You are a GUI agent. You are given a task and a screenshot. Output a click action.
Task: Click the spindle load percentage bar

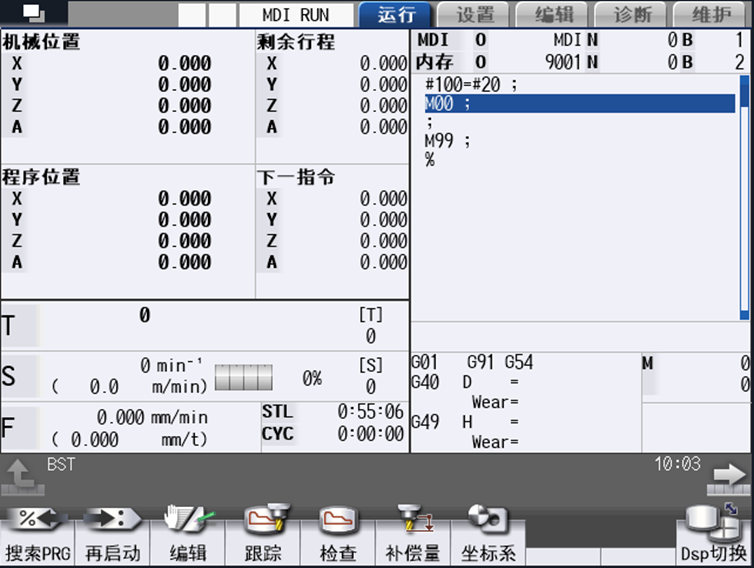tap(244, 378)
